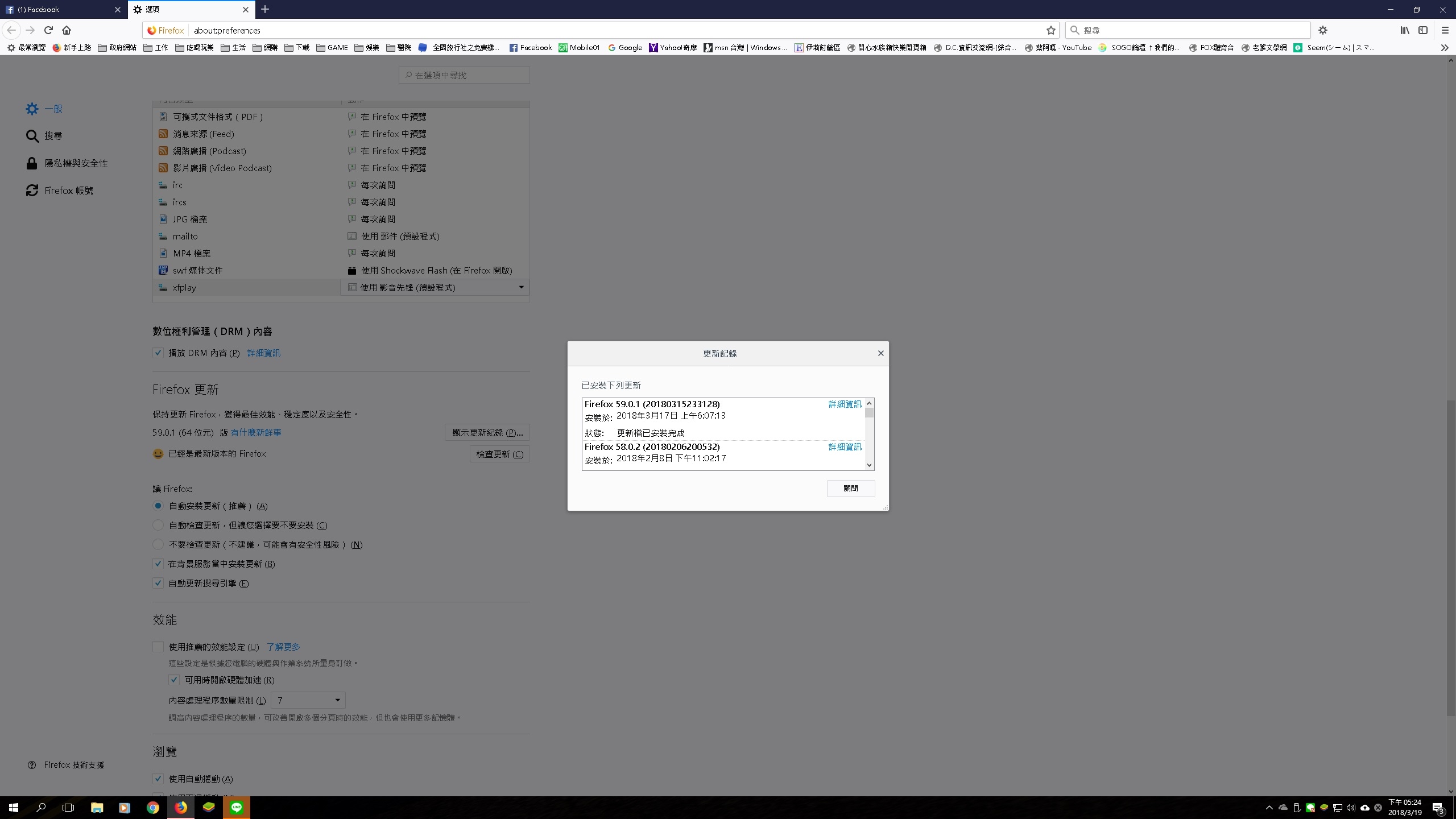Open the Windows notification center
The height and width of the screenshot is (819, 1456).
tap(1438, 808)
